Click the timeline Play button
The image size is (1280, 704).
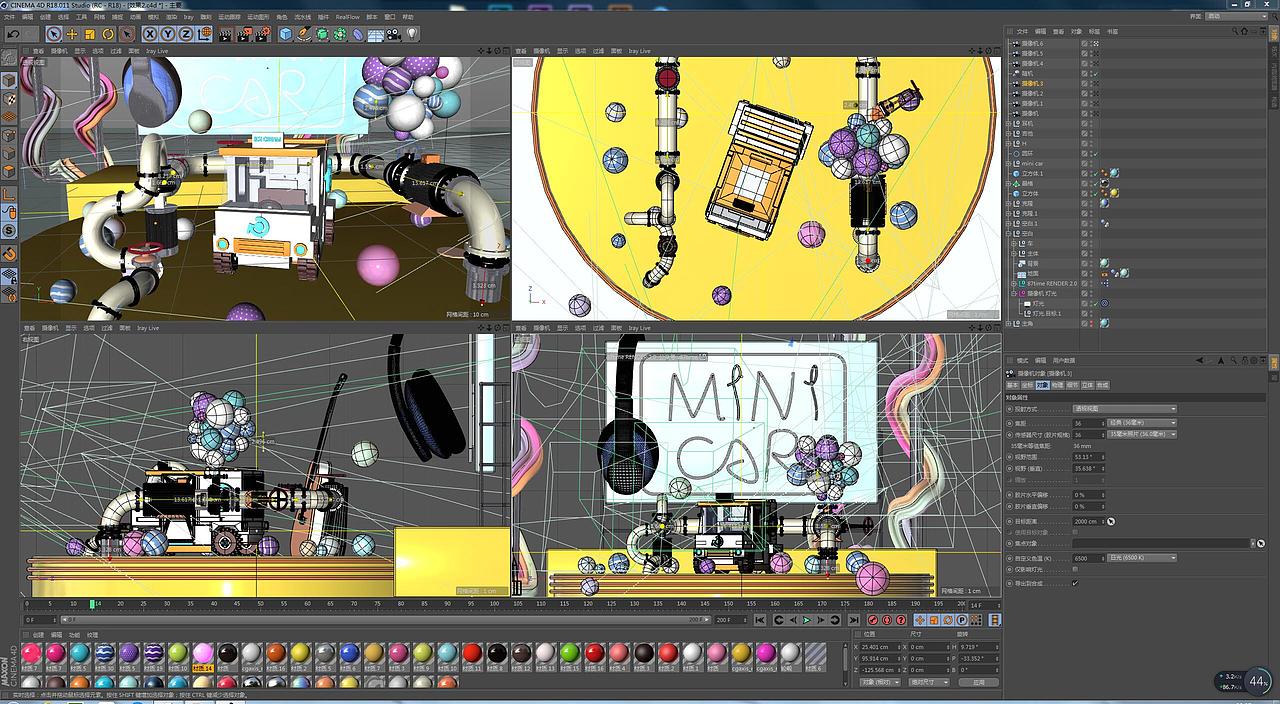point(807,620)
